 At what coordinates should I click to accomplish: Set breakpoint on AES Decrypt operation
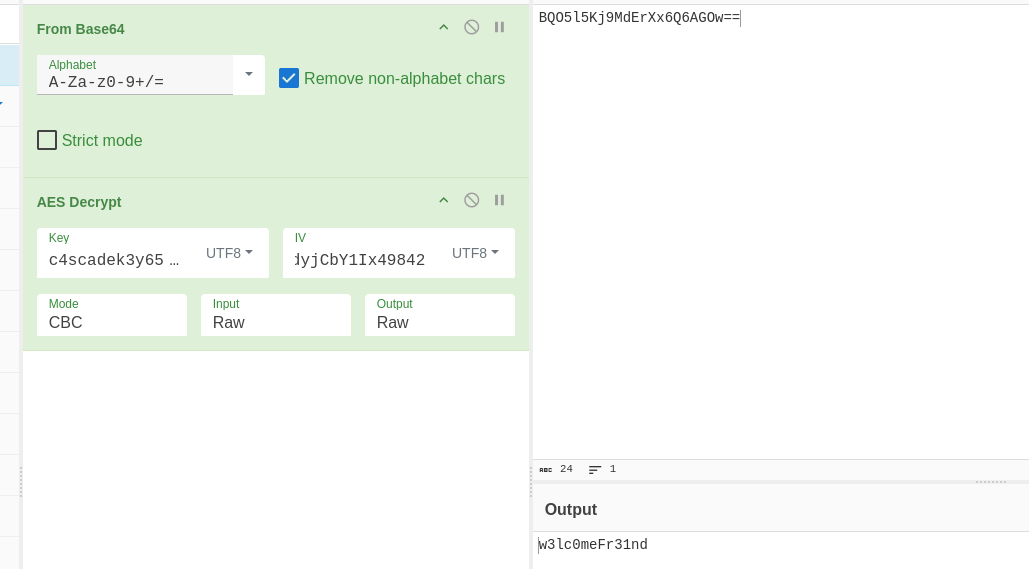(x=499, y=200)
